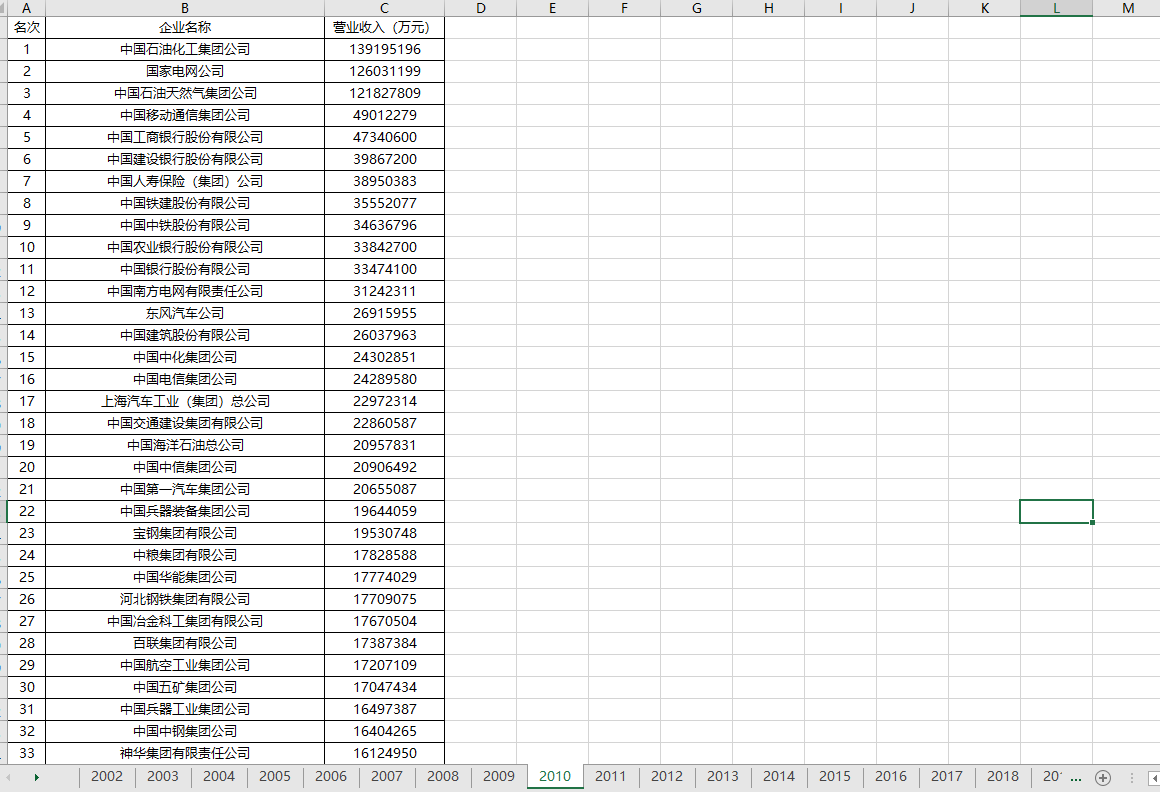This screenshot has height=792, width=1160.
Task: Select column L header
Action: 1056,8
